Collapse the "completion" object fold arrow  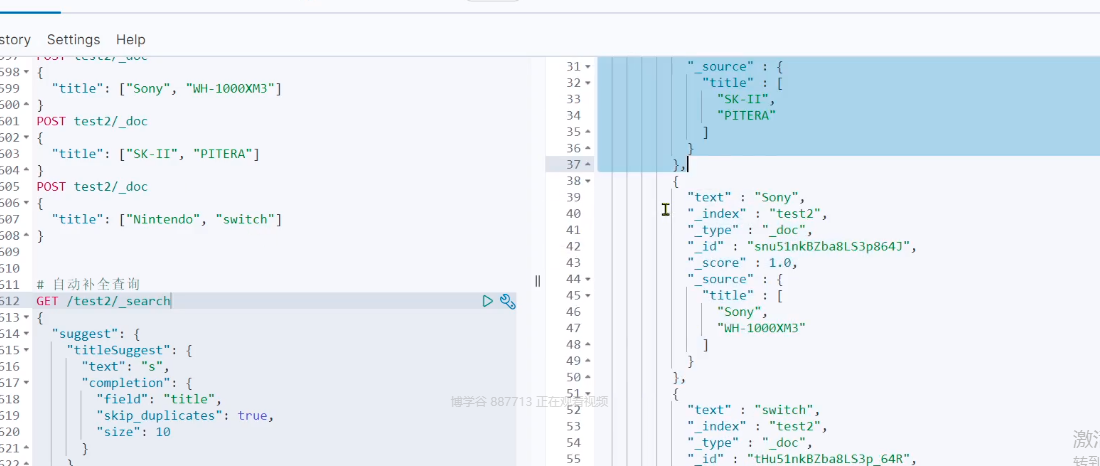(x=26, y=382)
